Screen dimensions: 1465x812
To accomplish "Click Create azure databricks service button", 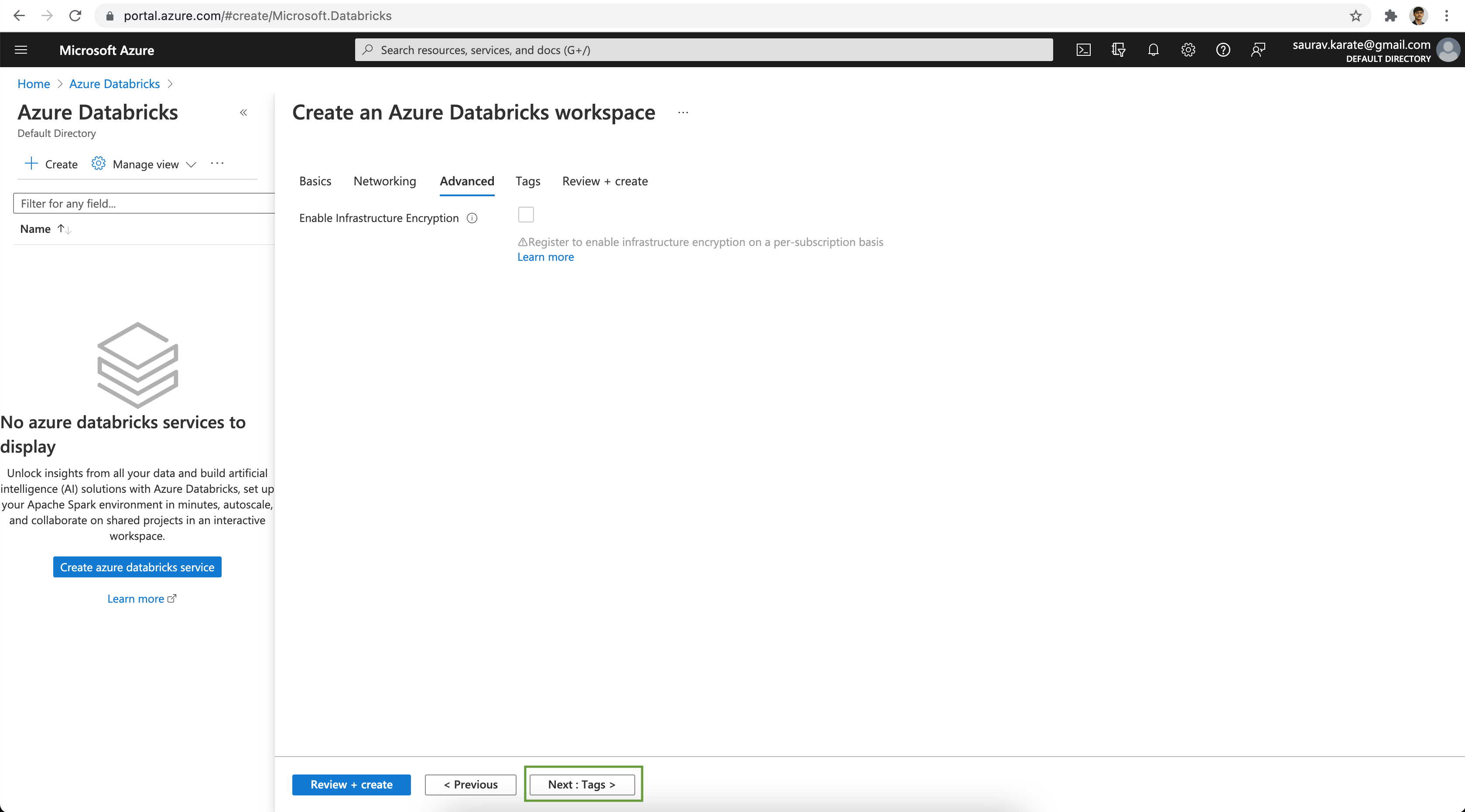I will [x=137, y=567].
